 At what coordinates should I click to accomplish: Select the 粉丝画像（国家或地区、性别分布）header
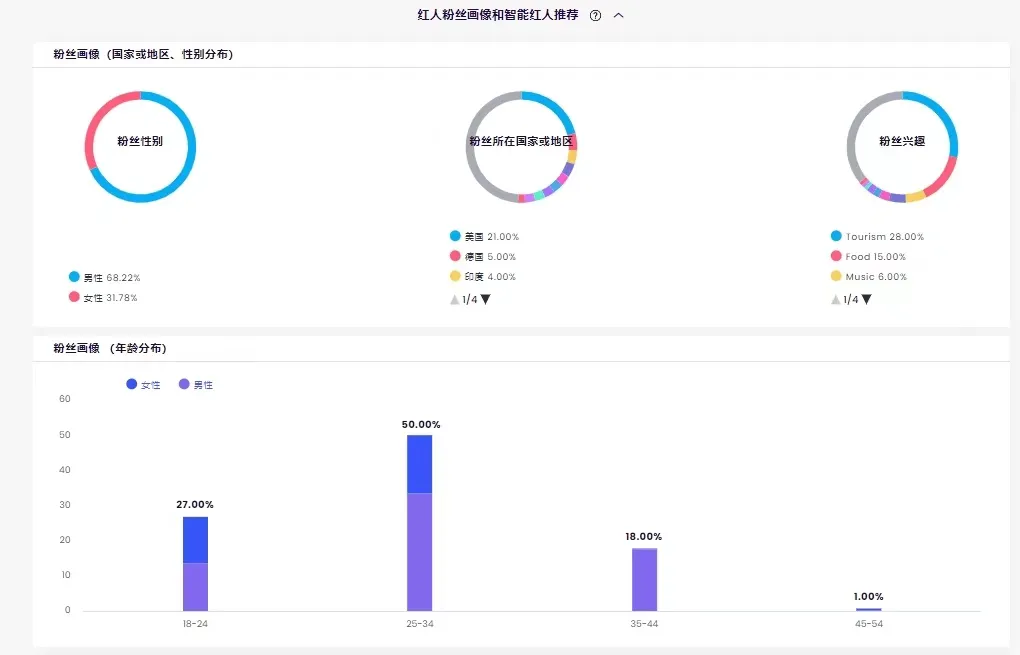pos(140,54)
